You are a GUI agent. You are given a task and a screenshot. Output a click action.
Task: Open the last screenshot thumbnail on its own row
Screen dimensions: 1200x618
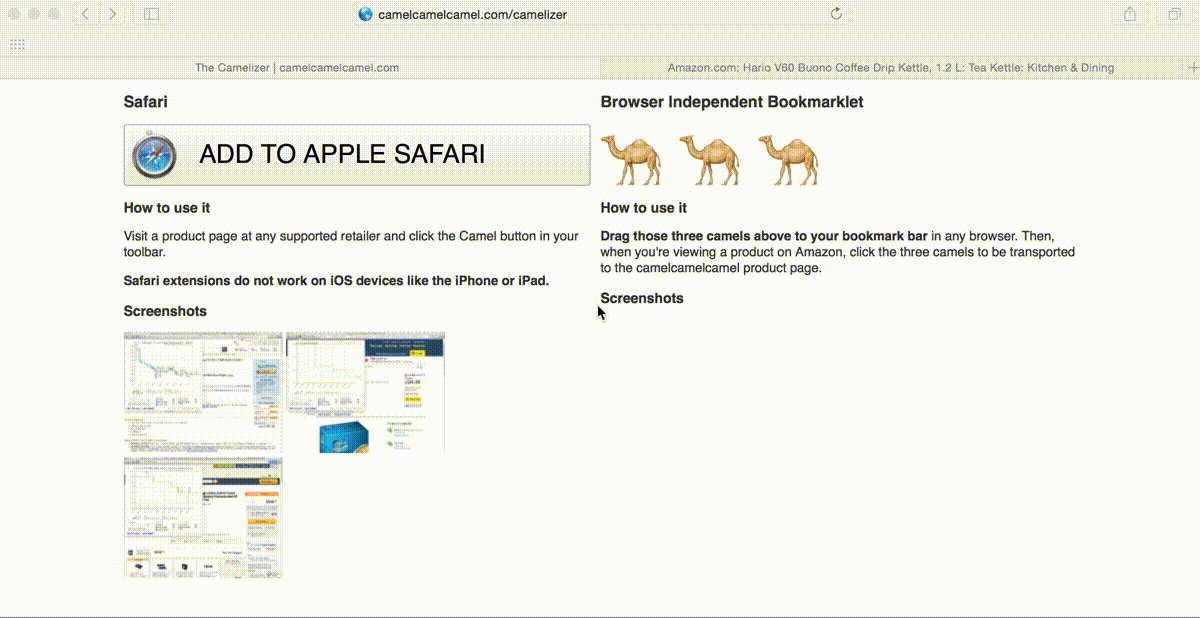(x=203, y=517)
